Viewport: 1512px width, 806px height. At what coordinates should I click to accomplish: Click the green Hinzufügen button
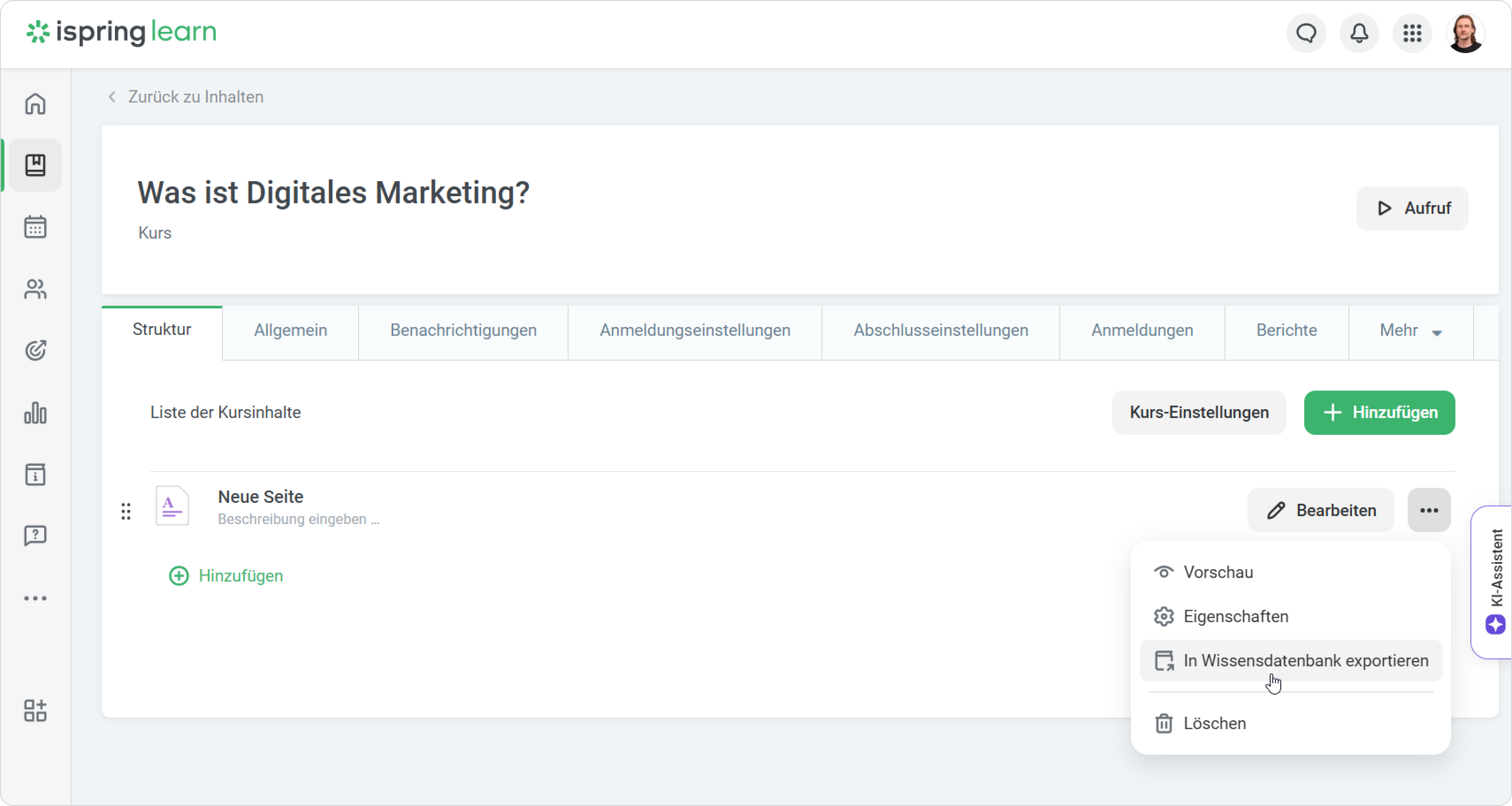click(x=1379, y=413)
